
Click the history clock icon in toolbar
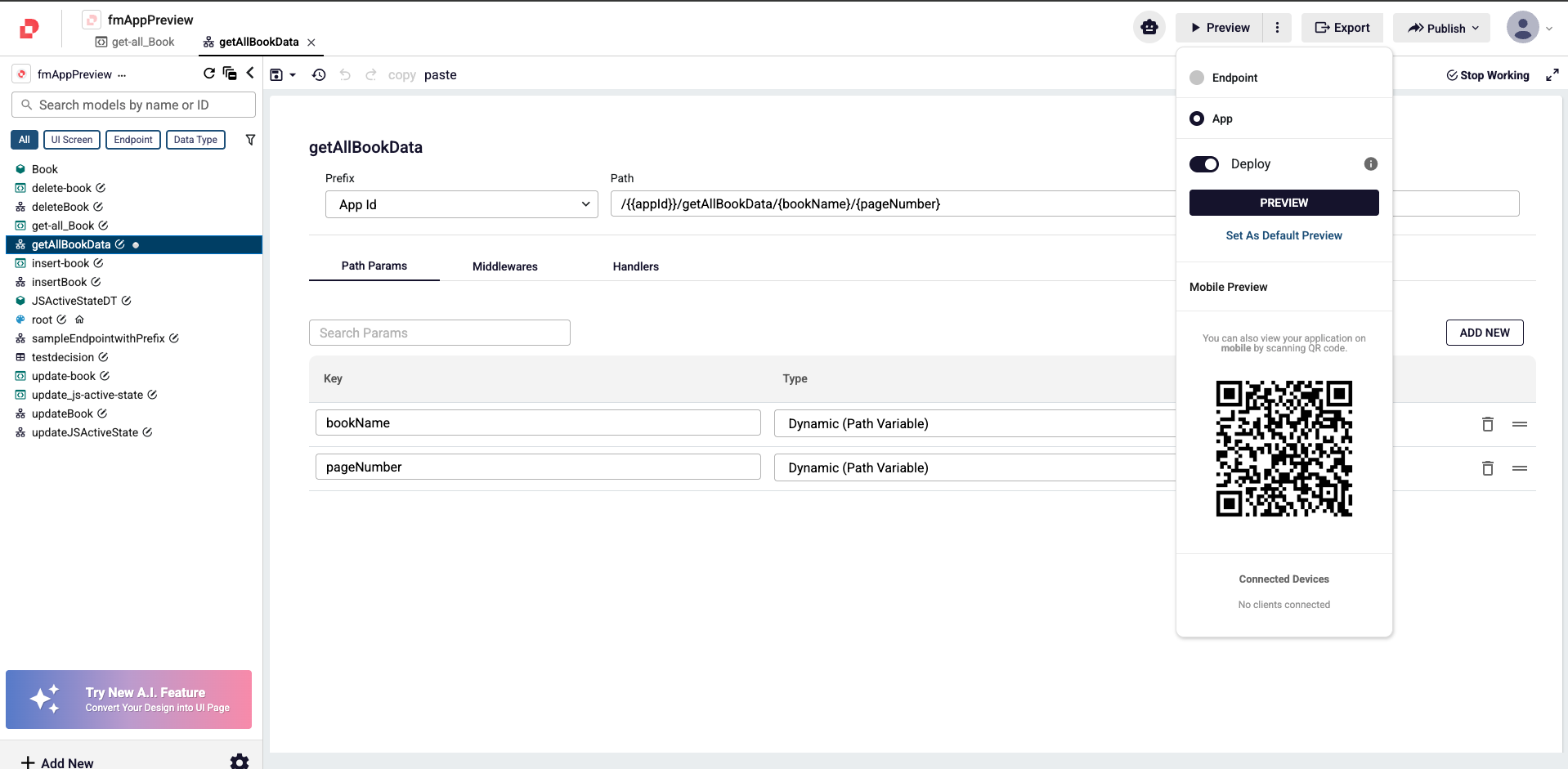pos(319,75)
